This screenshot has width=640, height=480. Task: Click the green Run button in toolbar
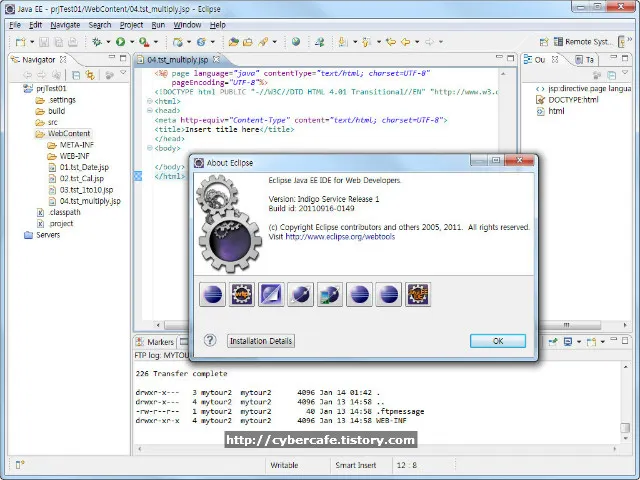[120, 42]
